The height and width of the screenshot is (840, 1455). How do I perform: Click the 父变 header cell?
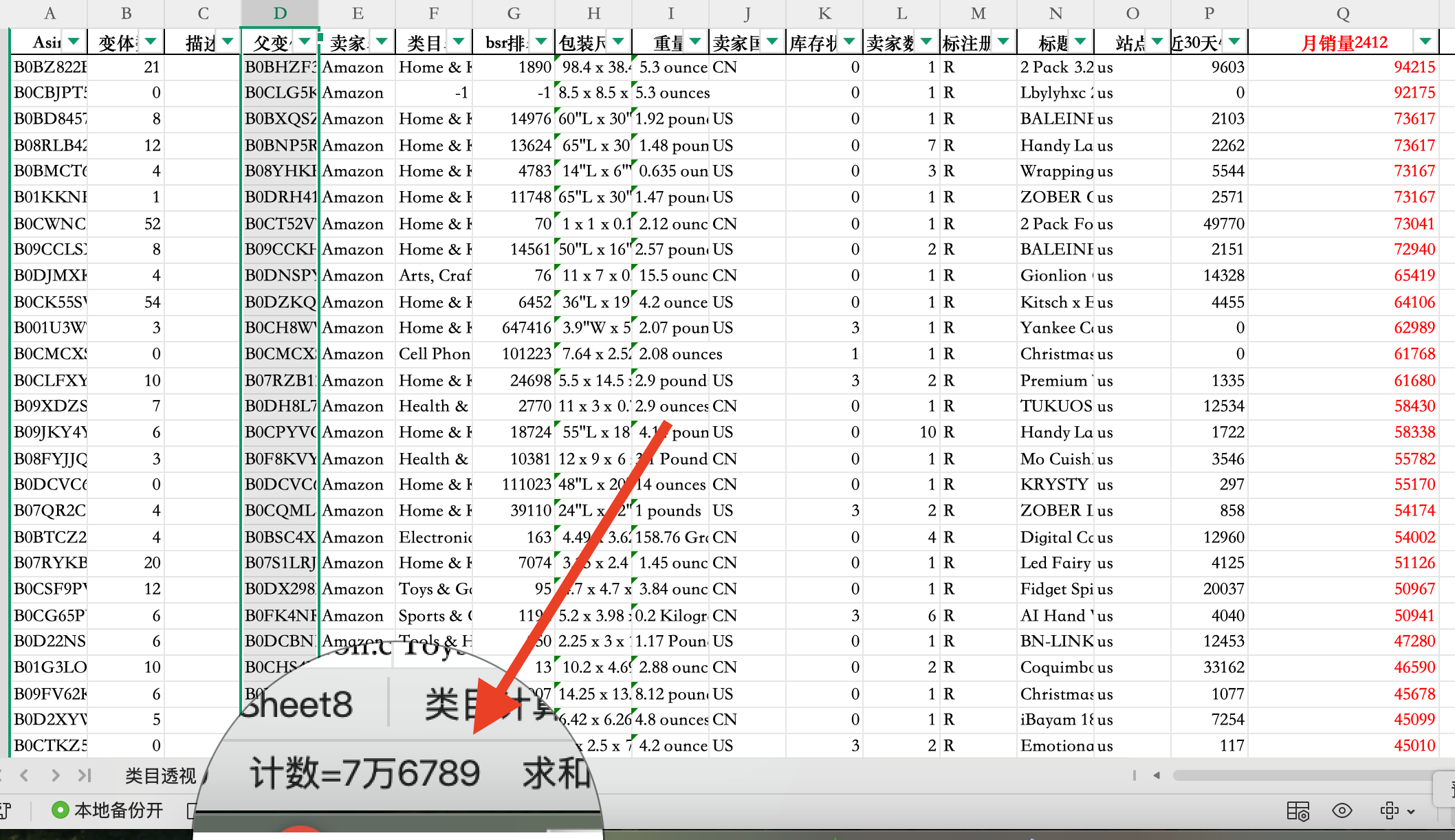pos(270,43)
